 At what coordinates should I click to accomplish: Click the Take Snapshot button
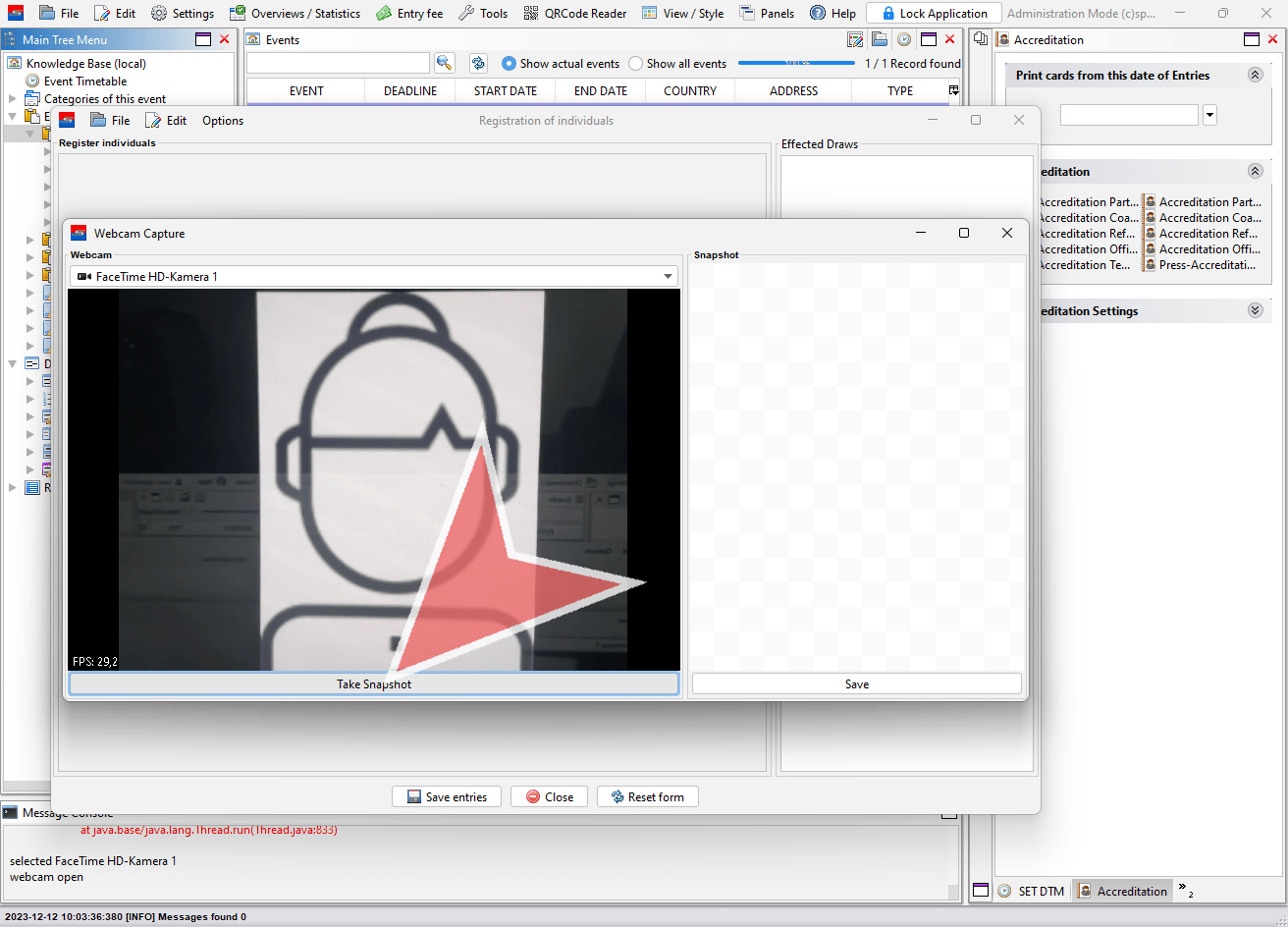(373, 684)
